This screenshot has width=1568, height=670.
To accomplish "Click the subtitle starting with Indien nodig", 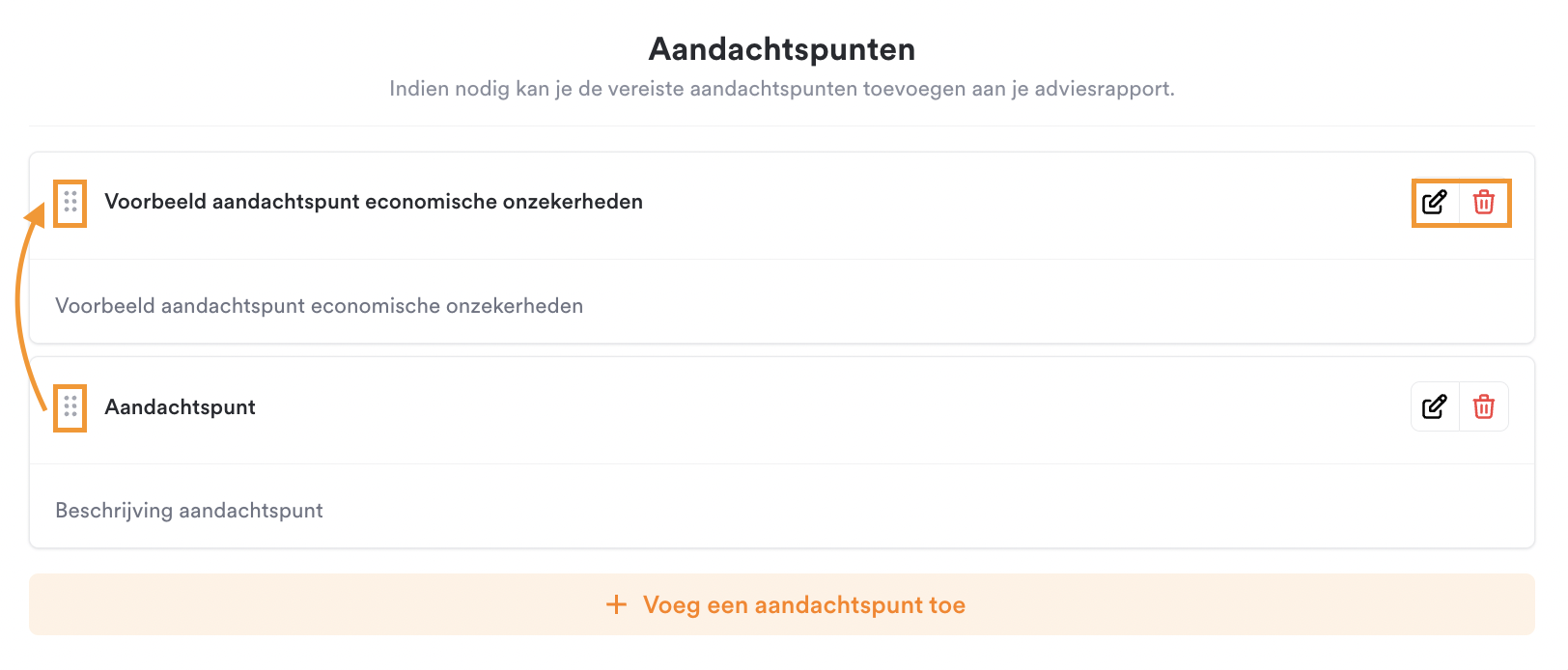I will tap(782, 89).
